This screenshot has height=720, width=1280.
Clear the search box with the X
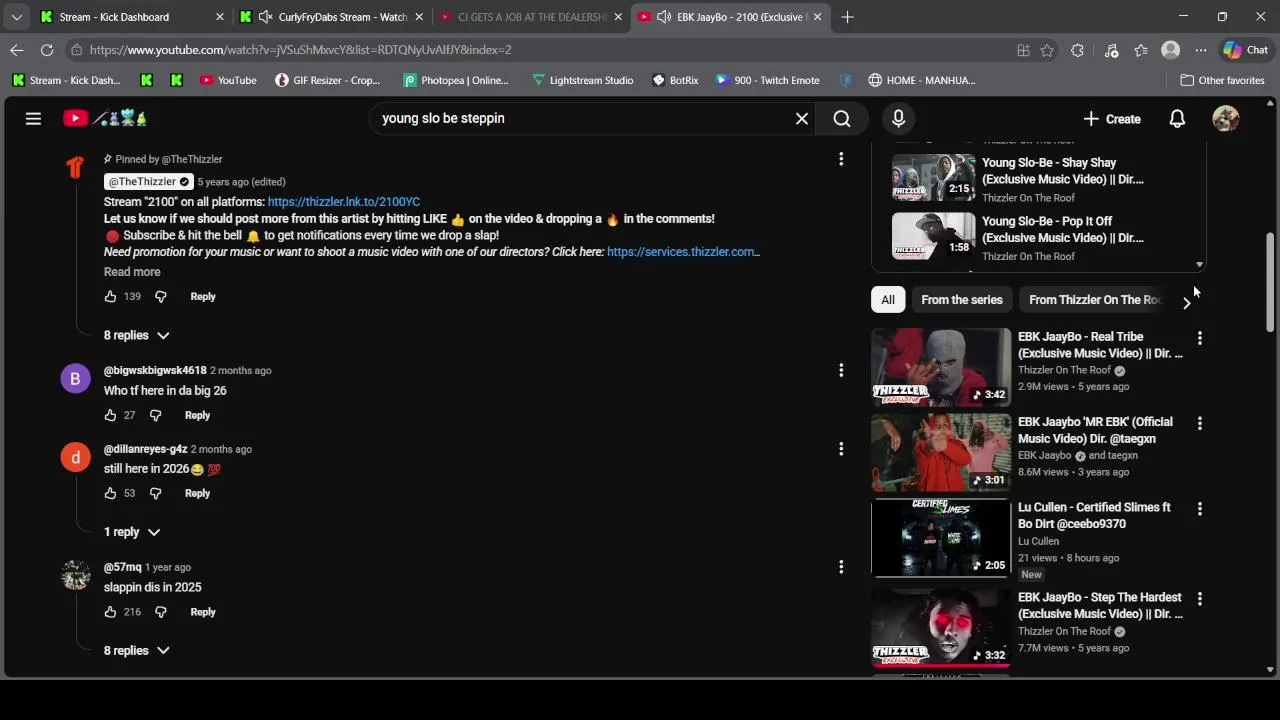[802, 118]
